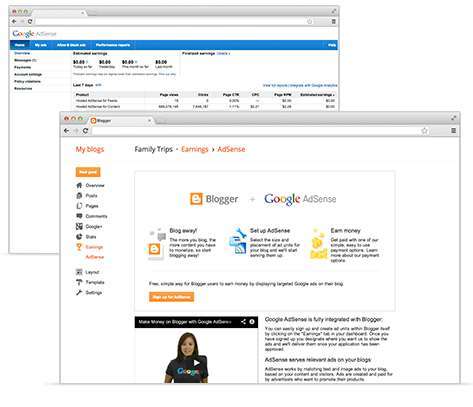Screen dimensions: 473x407
Task: Click the Blog away! illustration icon
Action: pos(157,244)
